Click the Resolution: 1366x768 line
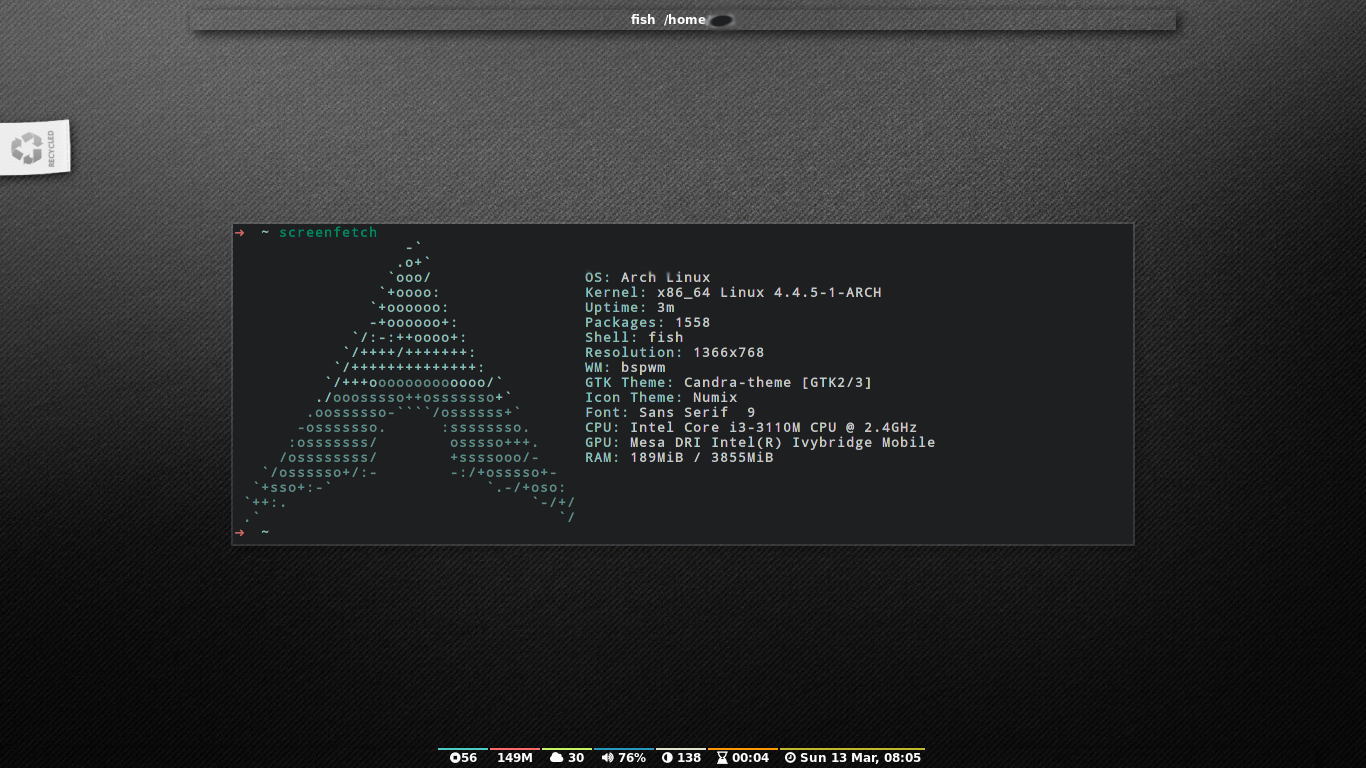 point(675,352)
